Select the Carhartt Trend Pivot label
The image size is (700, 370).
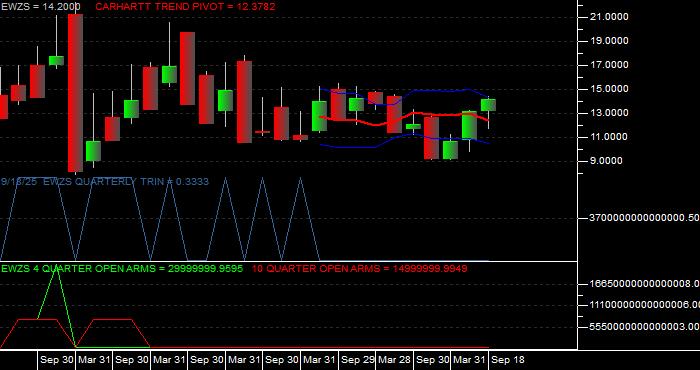point(185,6)
